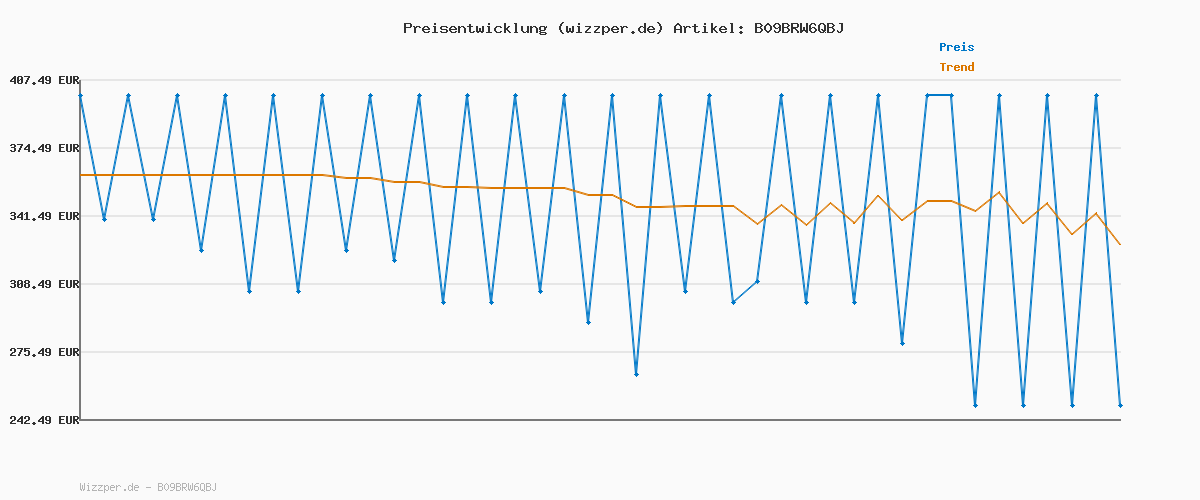The height and width of the screenshot is (500, 1200).
Task: Click the highest peak of the orange trend line
Action: point(999,192)
